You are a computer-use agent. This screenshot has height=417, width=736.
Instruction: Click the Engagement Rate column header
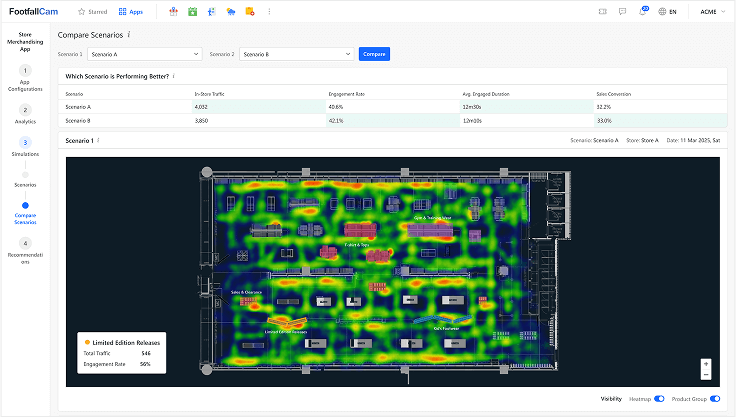[346, 94]
